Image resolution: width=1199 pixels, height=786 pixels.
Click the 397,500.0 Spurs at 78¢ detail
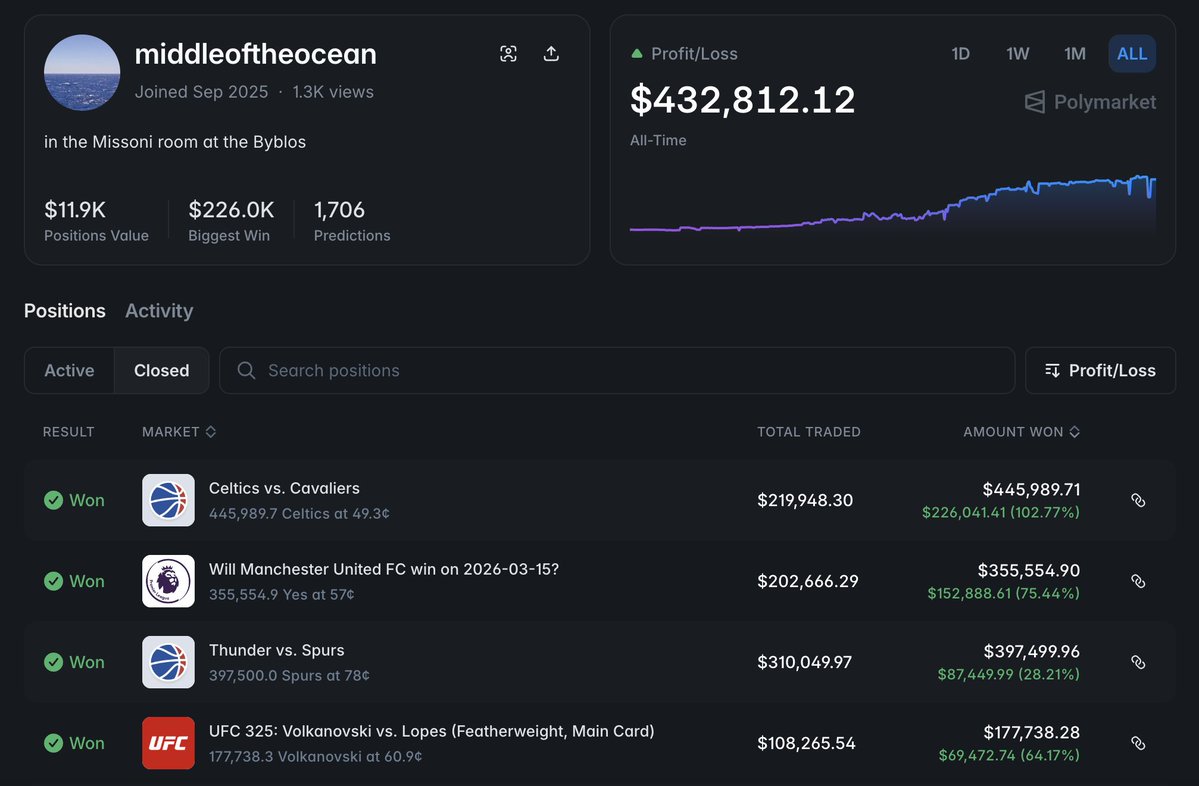(x=289, y=676)
